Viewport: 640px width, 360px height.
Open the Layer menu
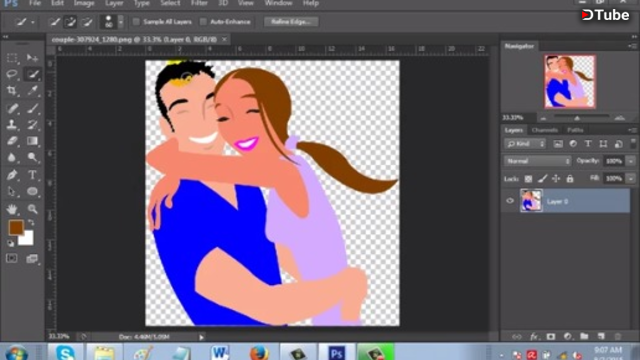(114, 3)
